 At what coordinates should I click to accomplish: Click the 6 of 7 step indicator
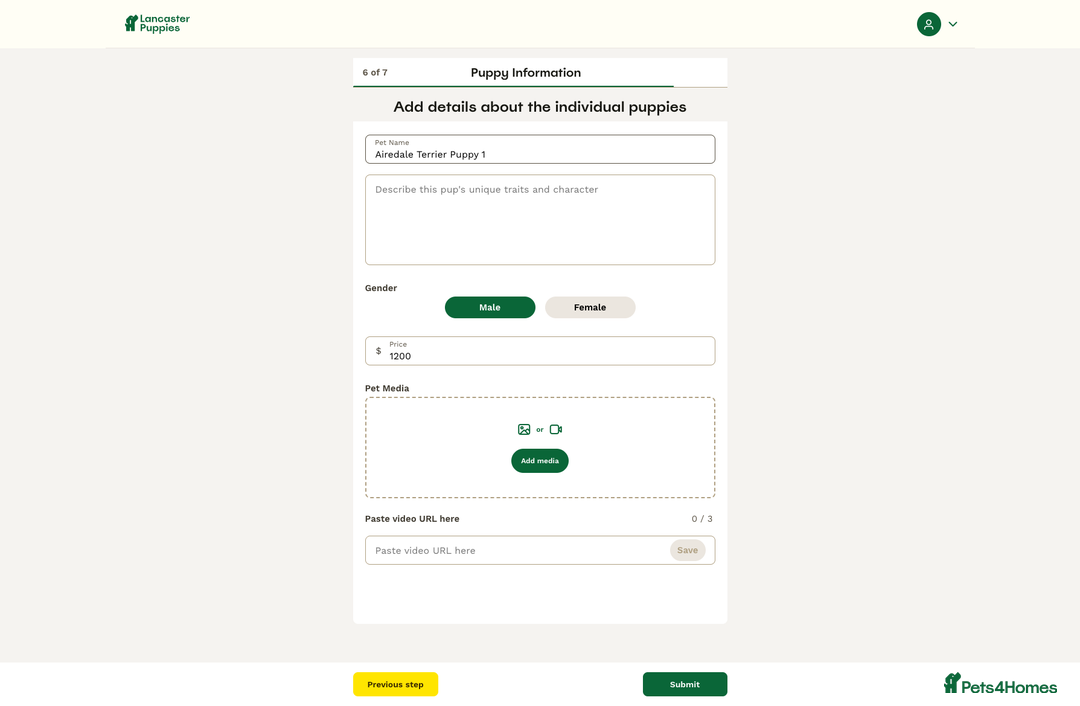(x=375, y=73)
